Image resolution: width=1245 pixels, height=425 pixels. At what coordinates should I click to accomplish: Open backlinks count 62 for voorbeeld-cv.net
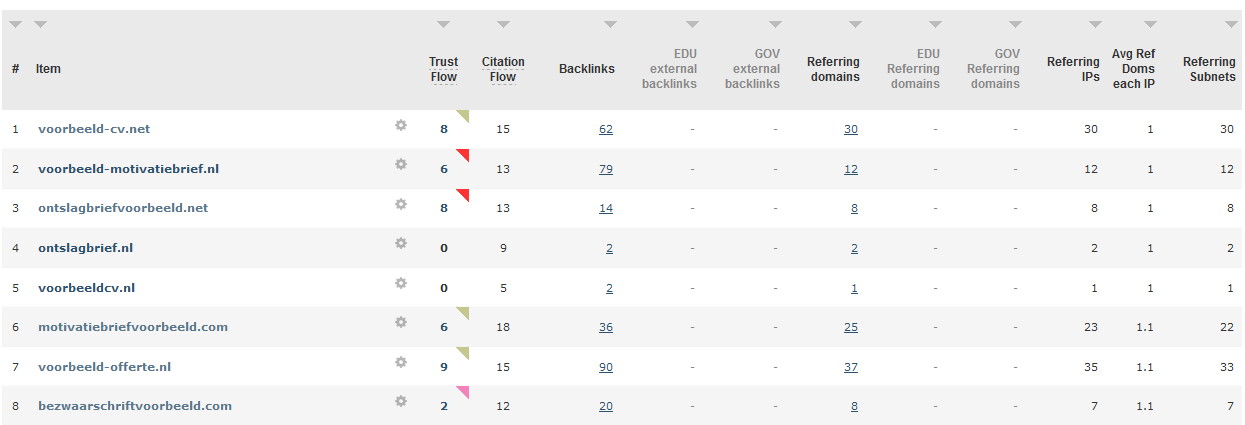(x=606, y=129)
